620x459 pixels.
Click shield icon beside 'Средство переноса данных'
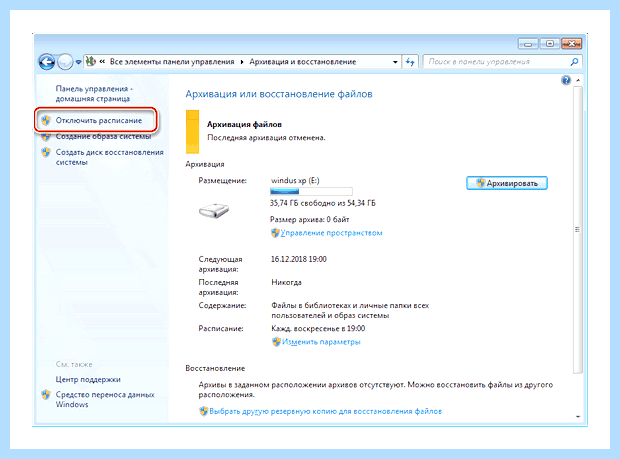tap(46, 395)
